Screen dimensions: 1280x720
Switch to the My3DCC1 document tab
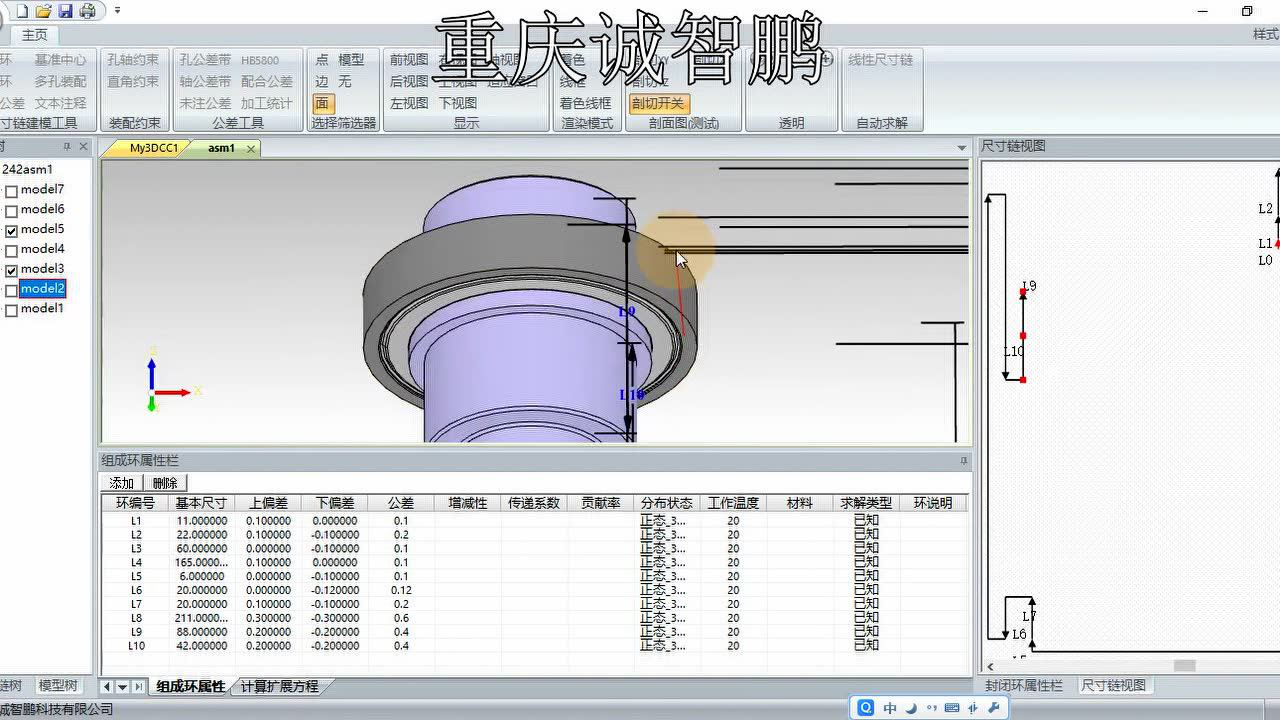[x=154, y=148]
